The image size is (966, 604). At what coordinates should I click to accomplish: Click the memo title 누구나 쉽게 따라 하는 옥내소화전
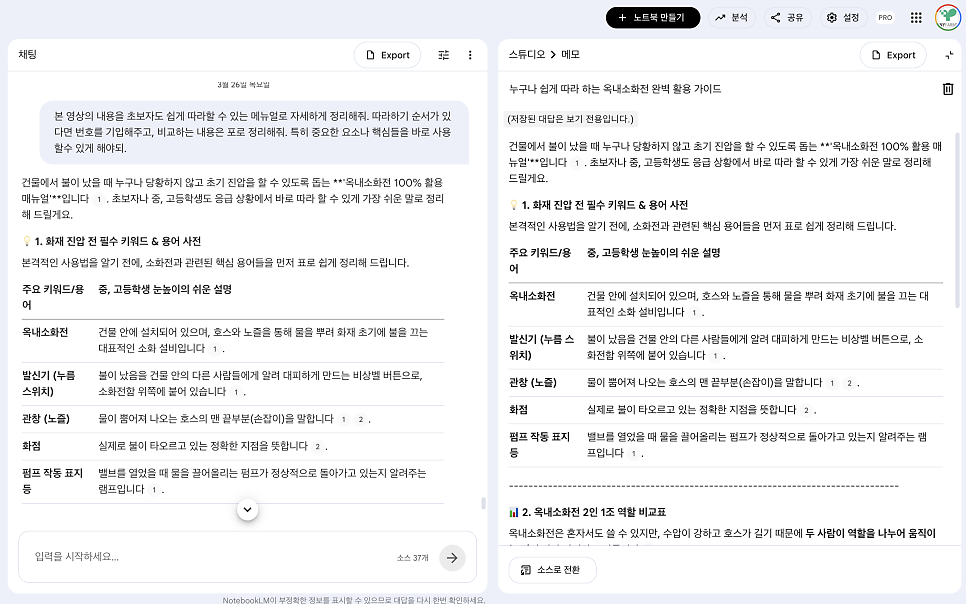click(x=615, y=89)
